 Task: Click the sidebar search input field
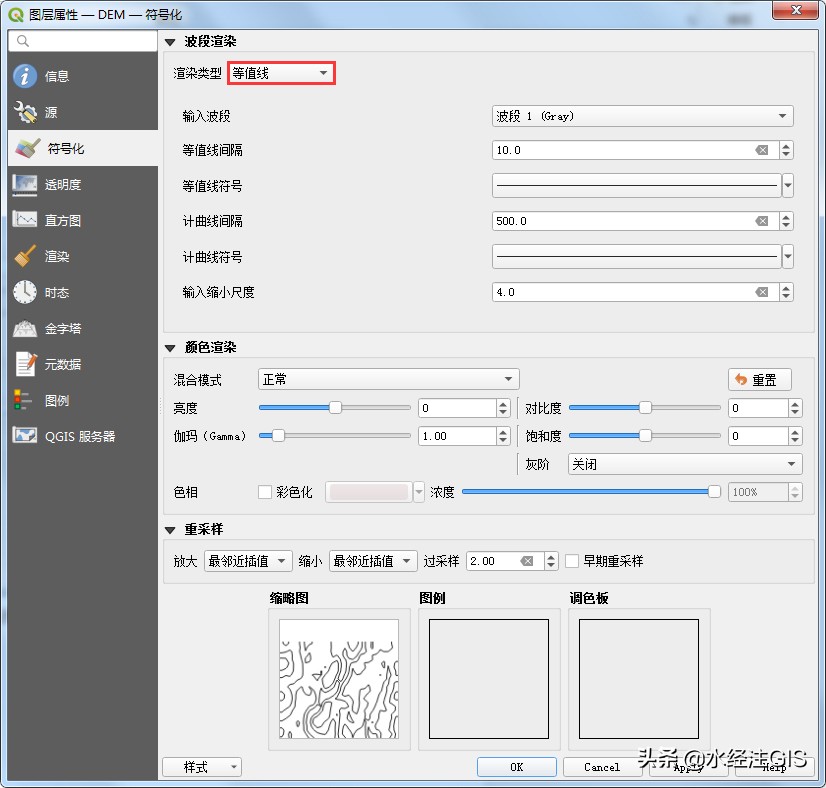83,41
